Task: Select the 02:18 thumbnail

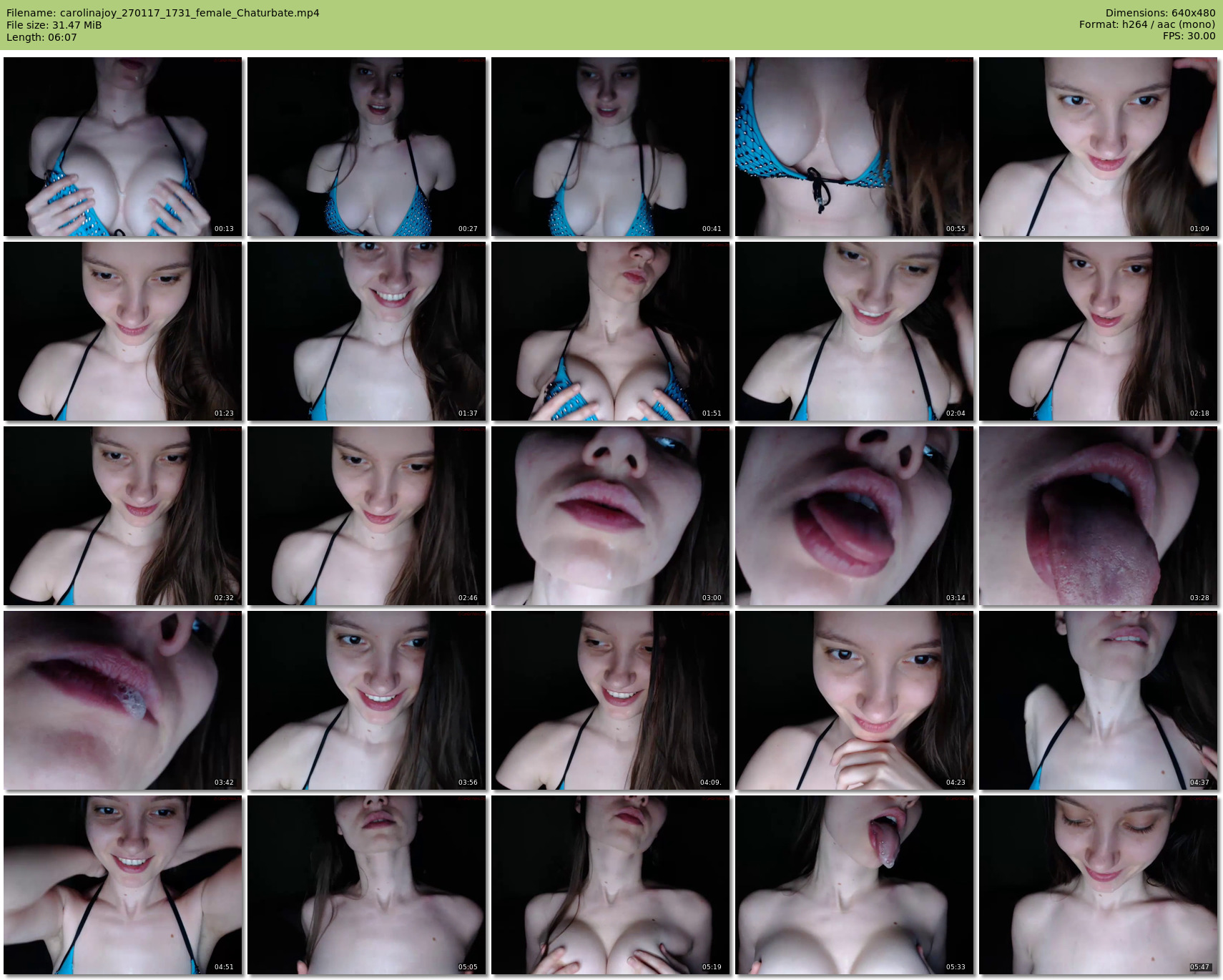Action: tap(1099, 331)
